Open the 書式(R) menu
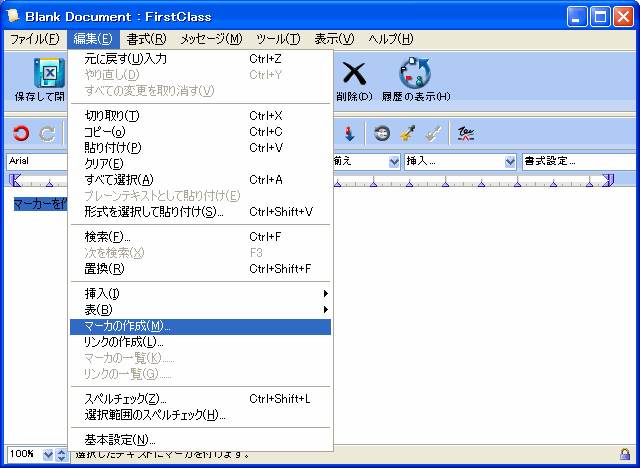This screenshot has width=640, height=468. (146, 39)
